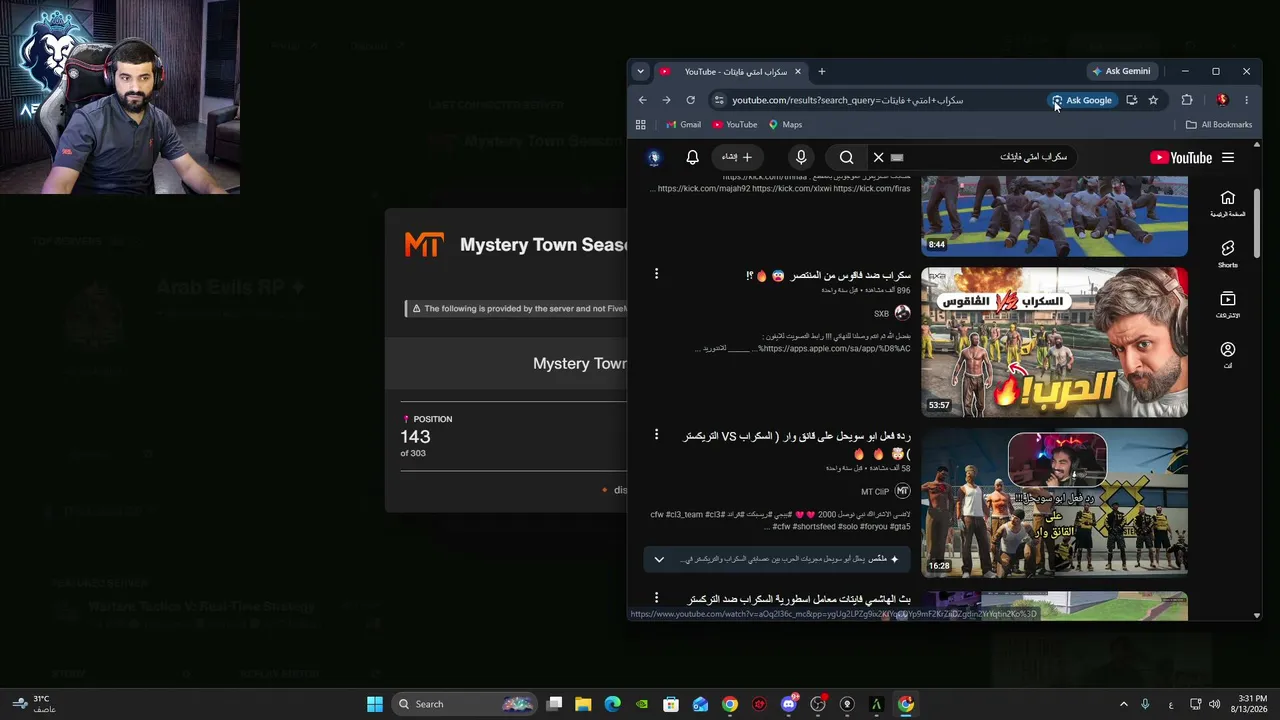The height and width of the screenshot is (720, 1280).
Task: Open Microsoft Store from the taskbar
Action: 671,704
